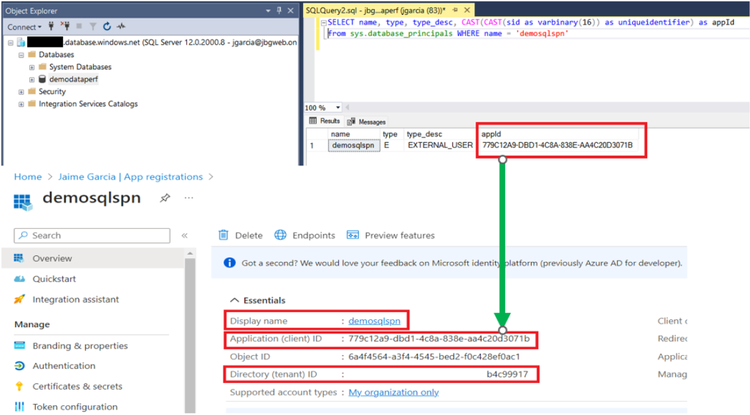This screenshot has height=415, width=750.
Task: Pin the demosqlspn app registration
Action: [165, 198]
